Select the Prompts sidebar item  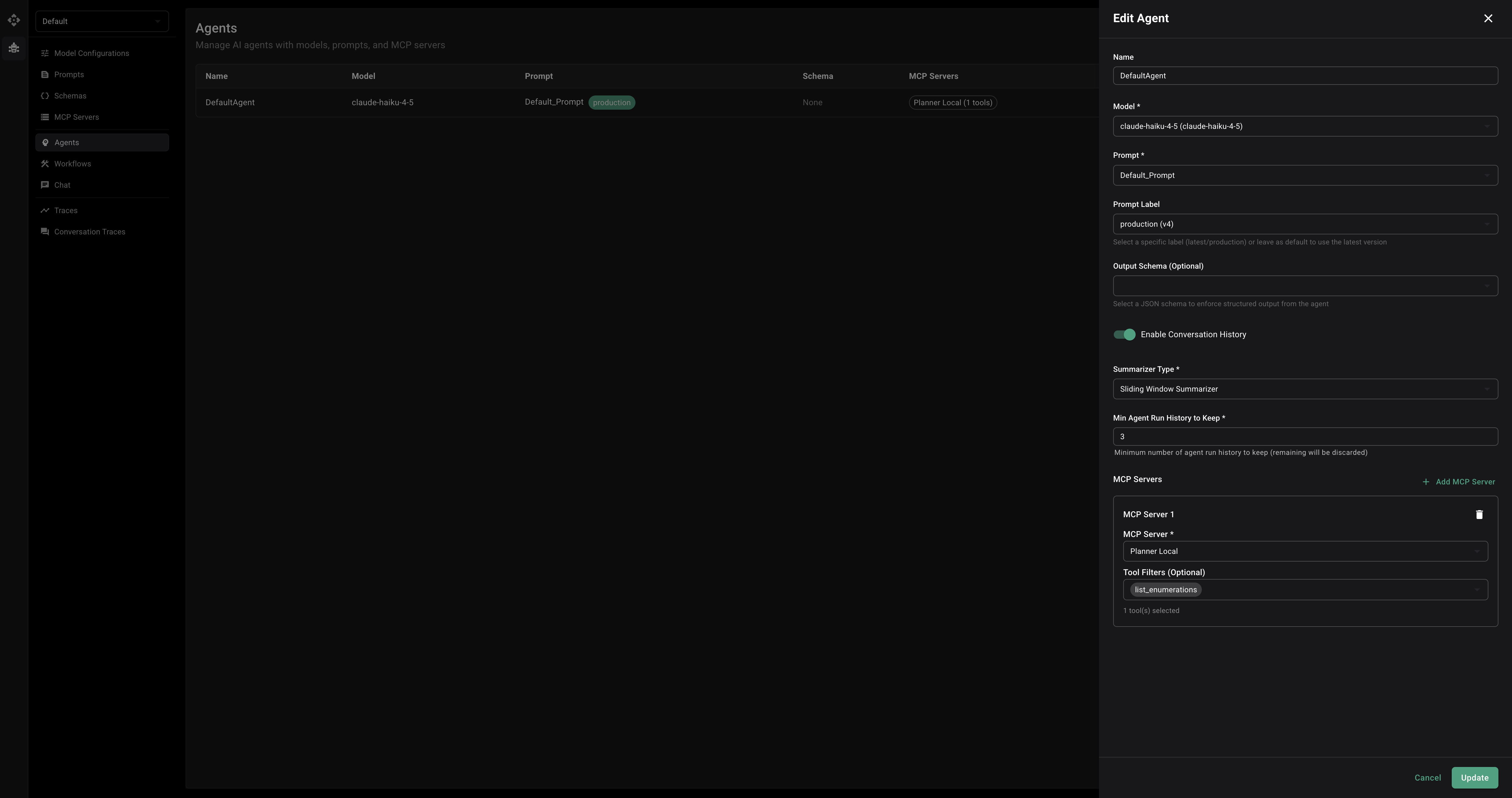click(69, 74)
